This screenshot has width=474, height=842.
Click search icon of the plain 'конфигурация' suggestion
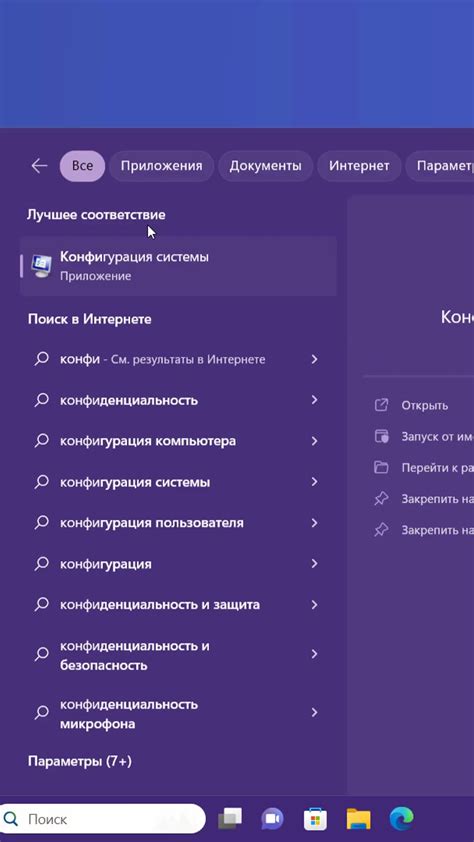point(41,563)
